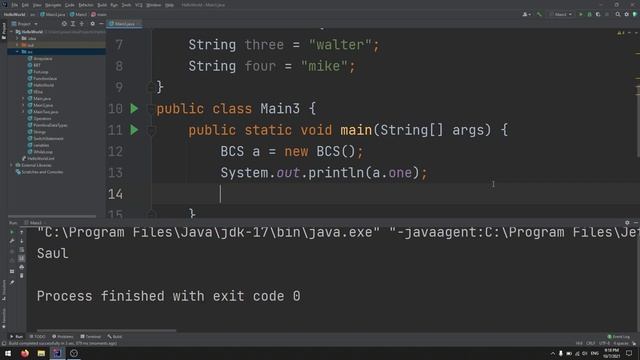Toggle soft-wrap in the Run console
Viewport: 640px width, 360px height.
pyautogui.click(x=22, y=249)
